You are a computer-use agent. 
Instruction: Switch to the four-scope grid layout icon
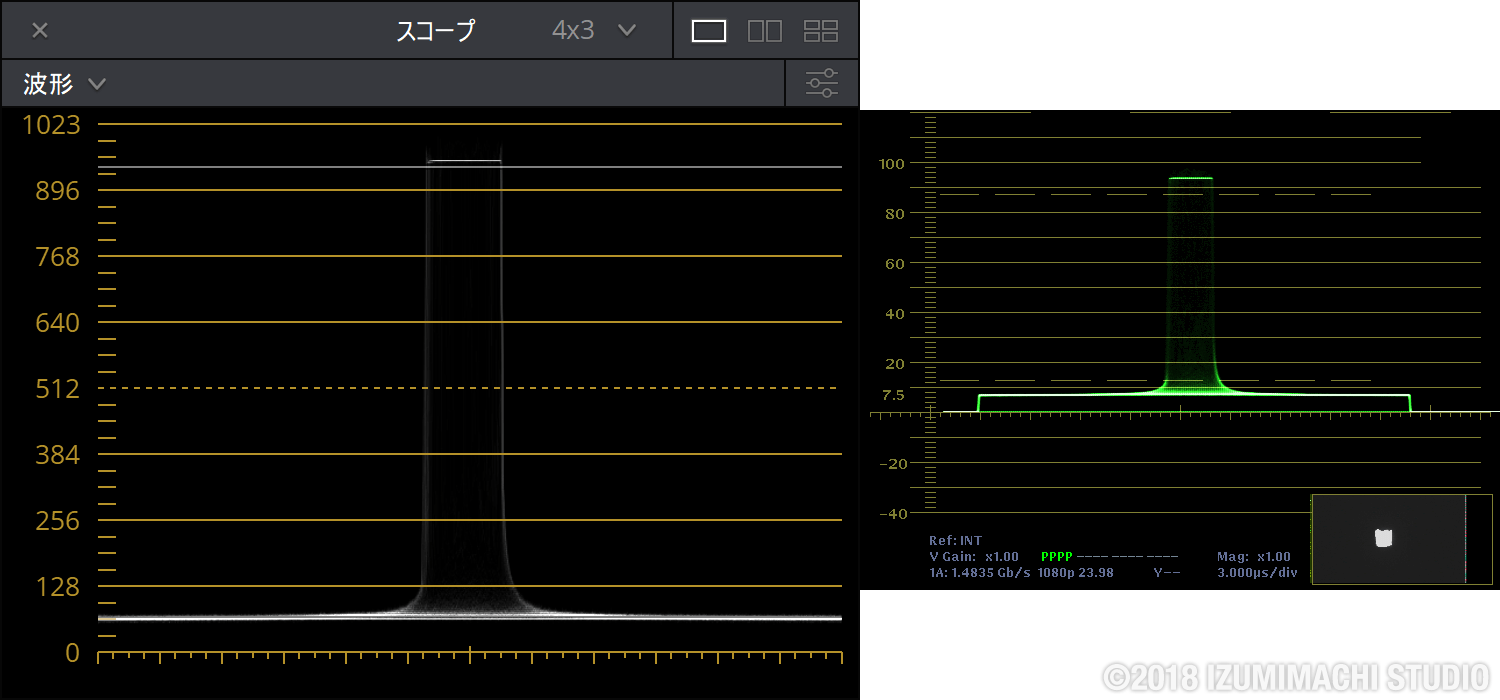821,31
